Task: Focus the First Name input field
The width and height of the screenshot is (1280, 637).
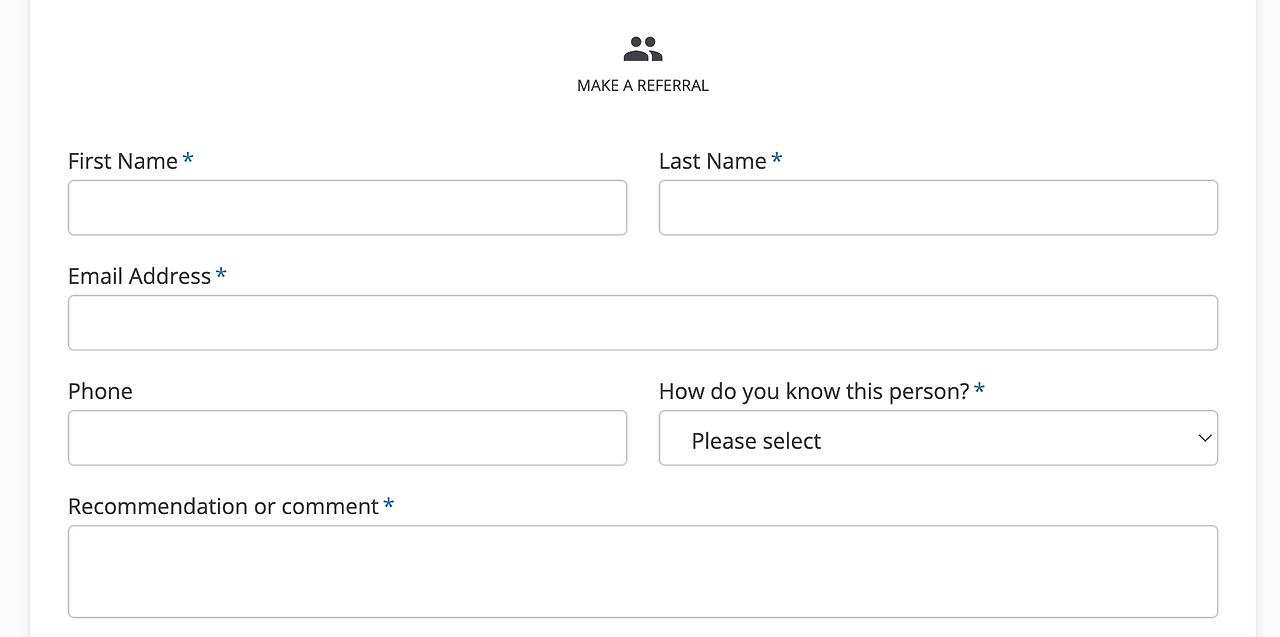Action: click(347, 208)
